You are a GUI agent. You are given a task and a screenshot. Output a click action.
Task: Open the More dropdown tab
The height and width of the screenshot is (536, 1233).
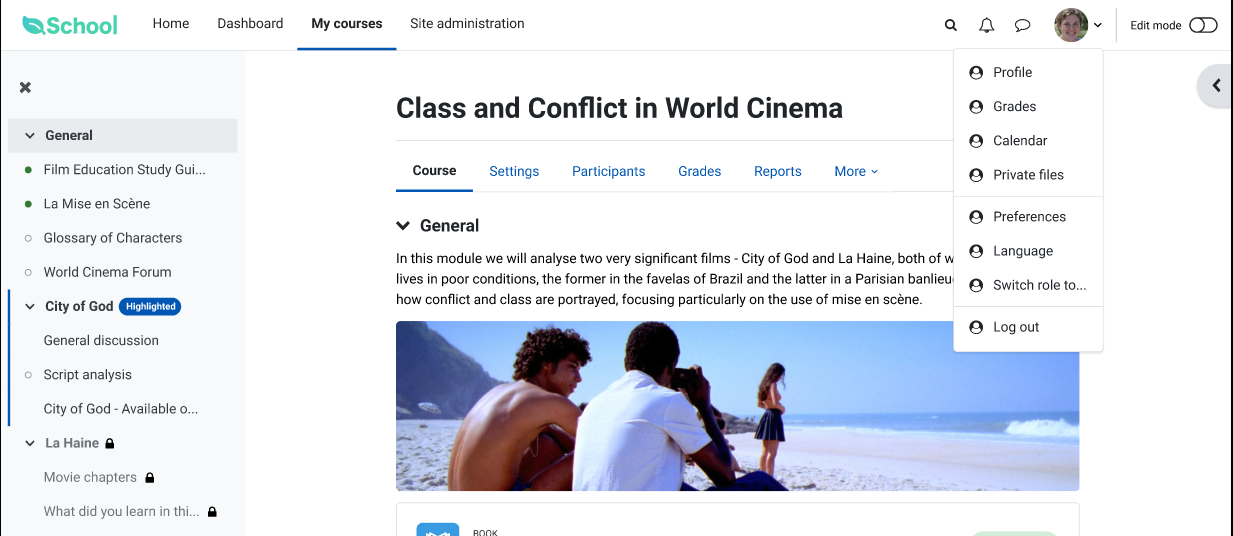[x=856, y=171]
